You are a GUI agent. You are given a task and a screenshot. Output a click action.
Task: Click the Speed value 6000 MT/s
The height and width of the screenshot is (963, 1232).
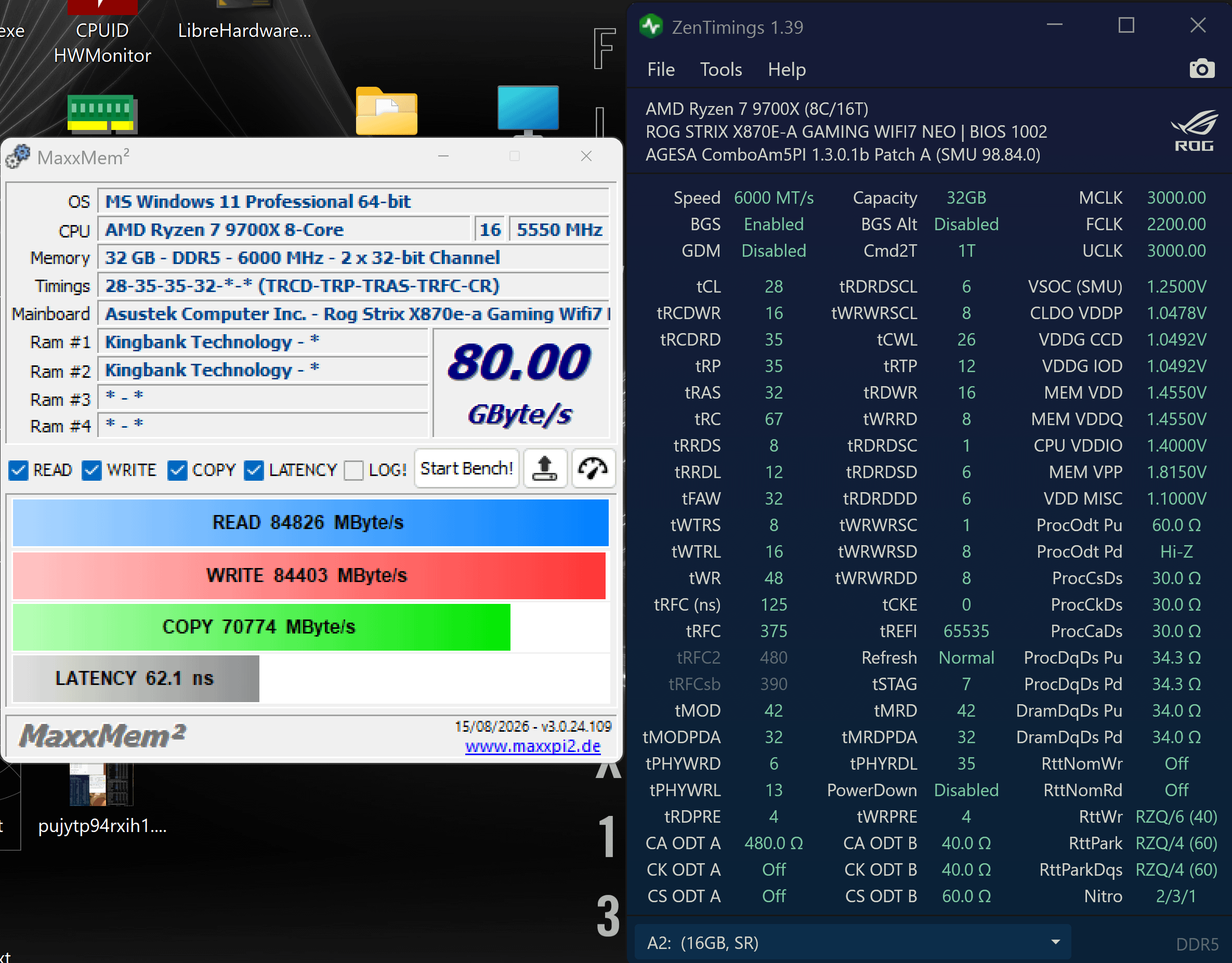774,198
